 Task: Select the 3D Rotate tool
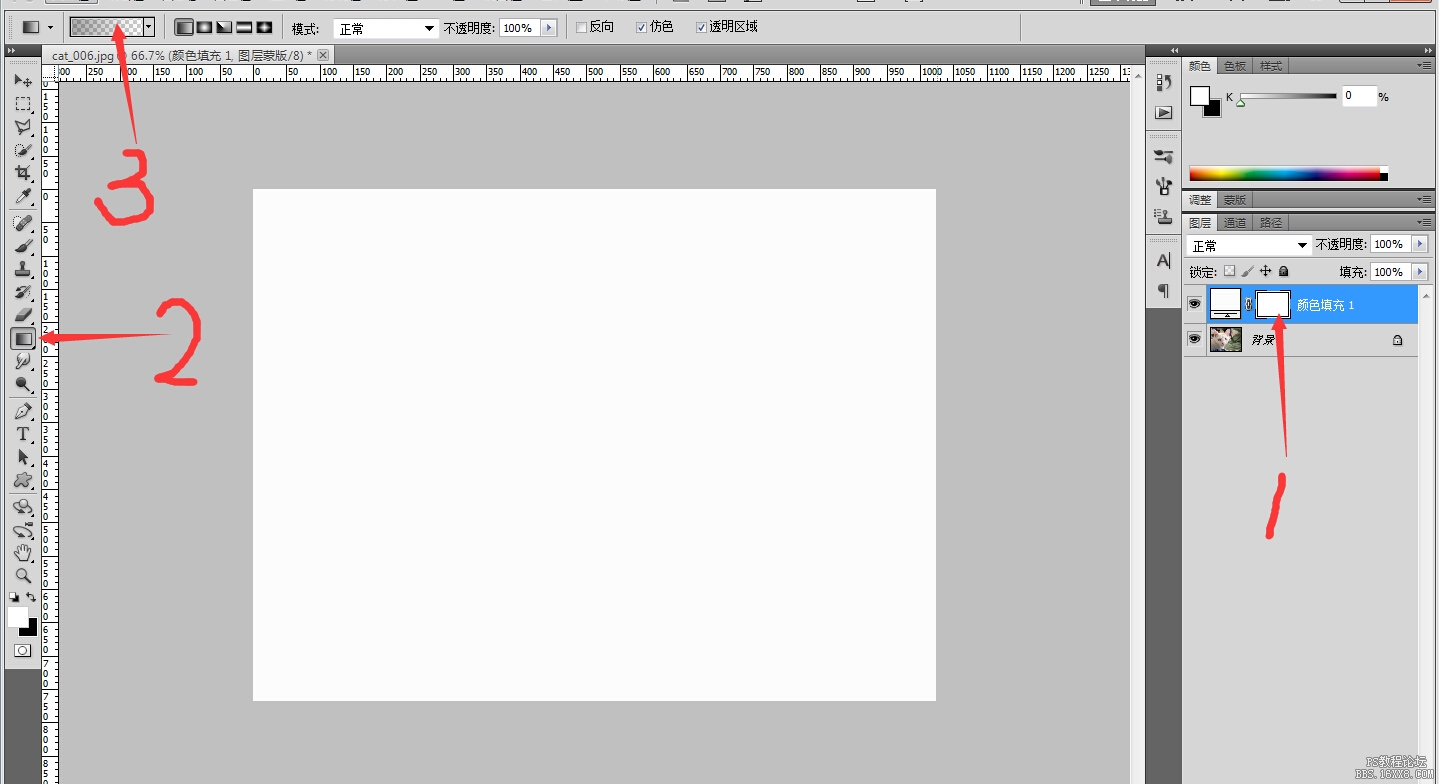coord(23,506)
